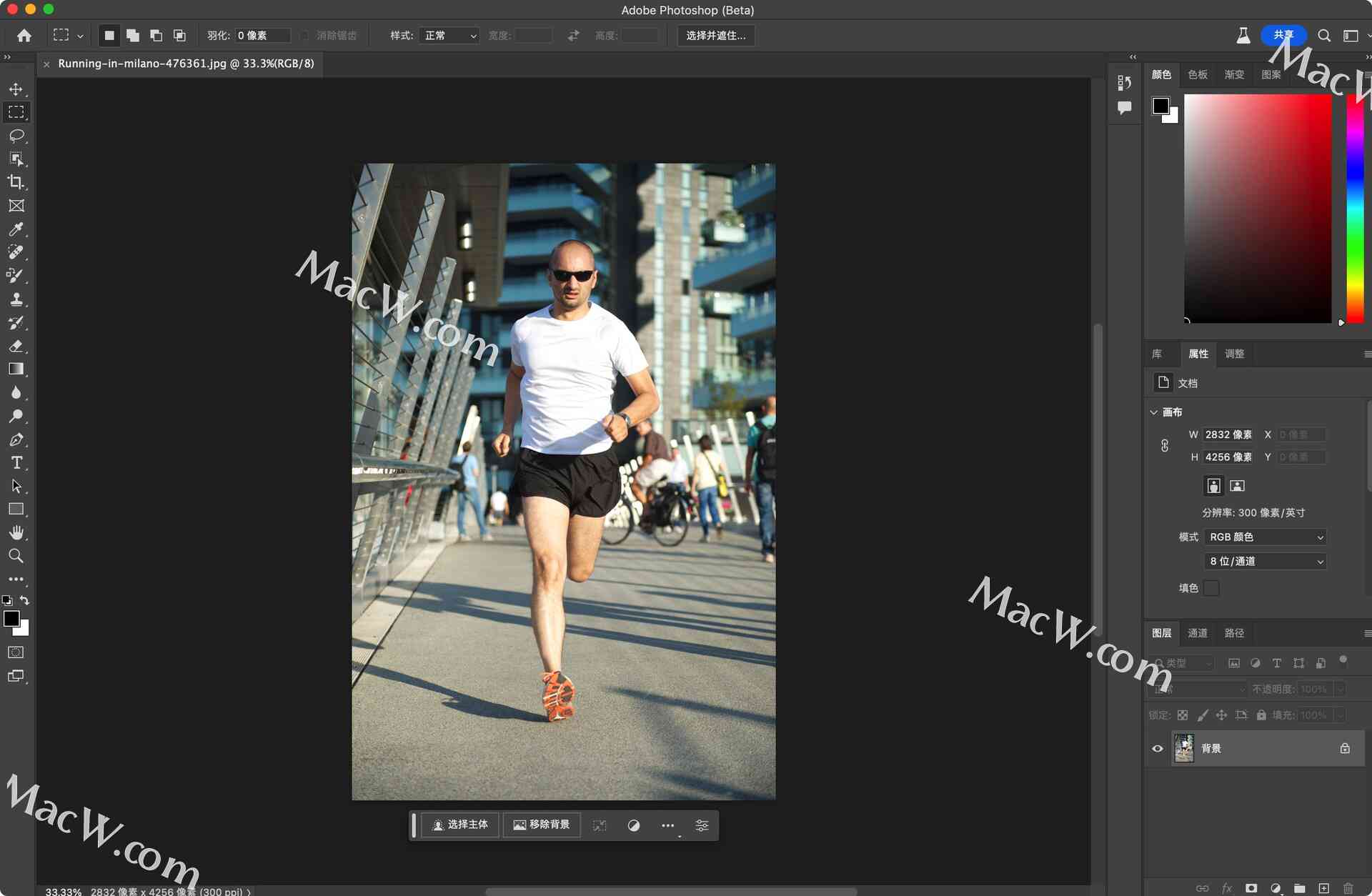The height and width of the screenshot is (896, 1372).
Task: Click the delete layer trash icon
Action: point(1348,888)
